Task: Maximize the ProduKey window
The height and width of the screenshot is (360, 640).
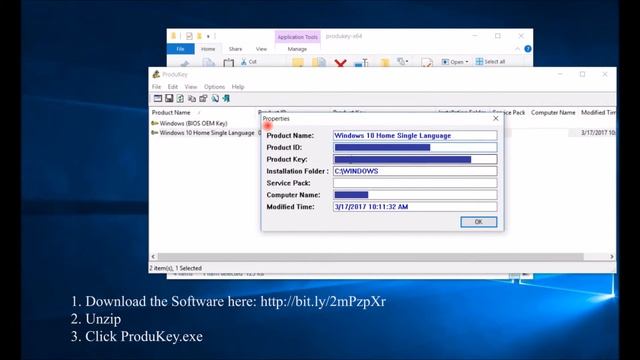Action: coord(582,74)
